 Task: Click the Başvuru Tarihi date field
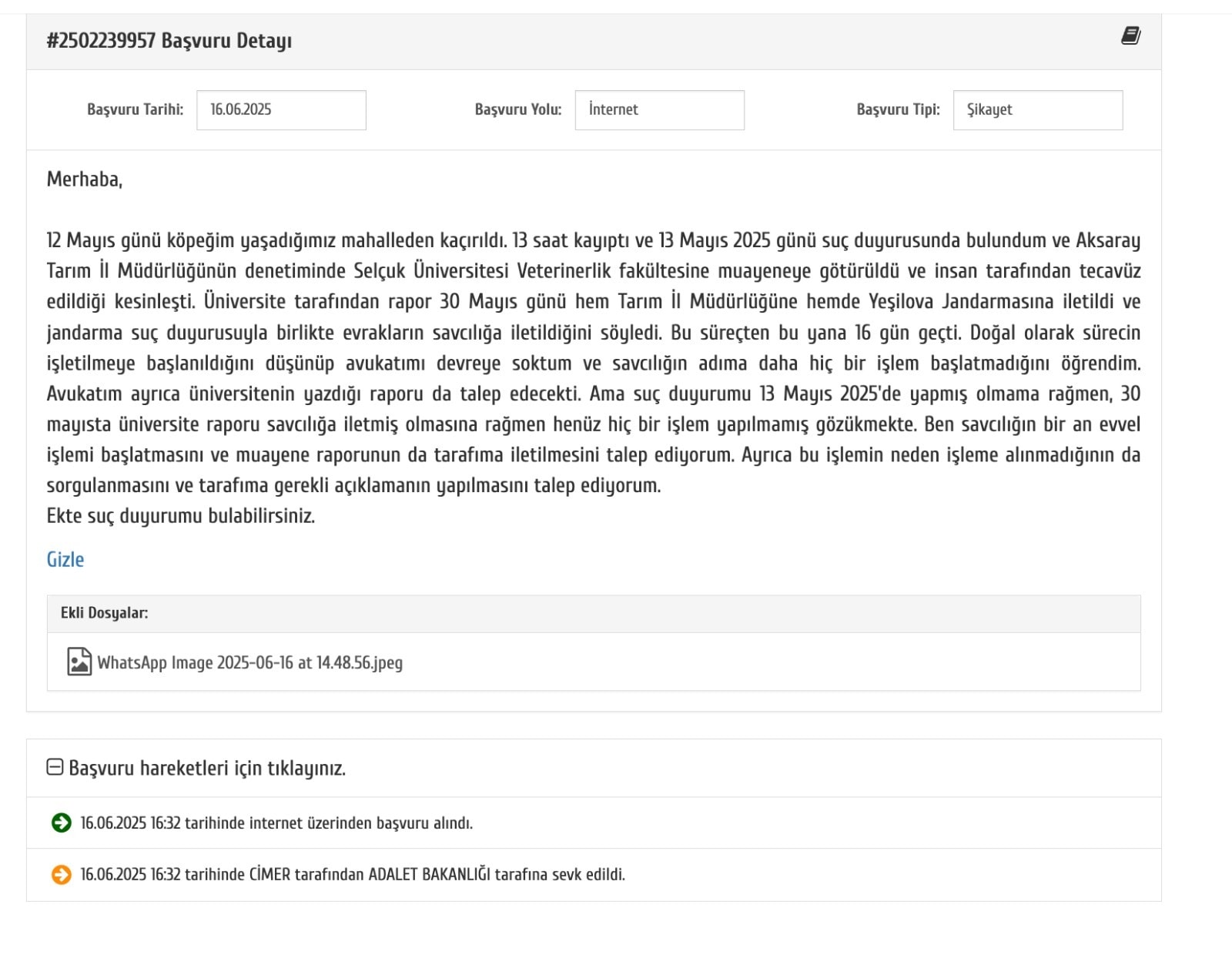(x=281, y=110)
